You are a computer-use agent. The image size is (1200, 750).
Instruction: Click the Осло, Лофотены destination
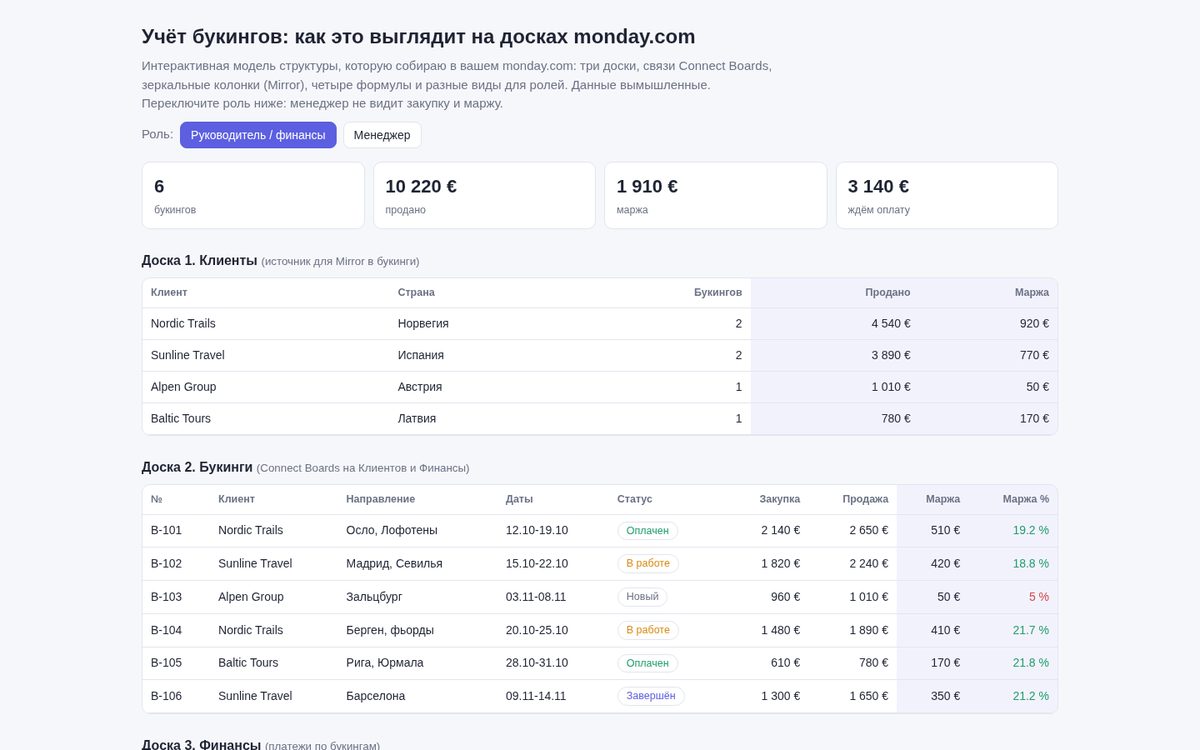[392, 531]
